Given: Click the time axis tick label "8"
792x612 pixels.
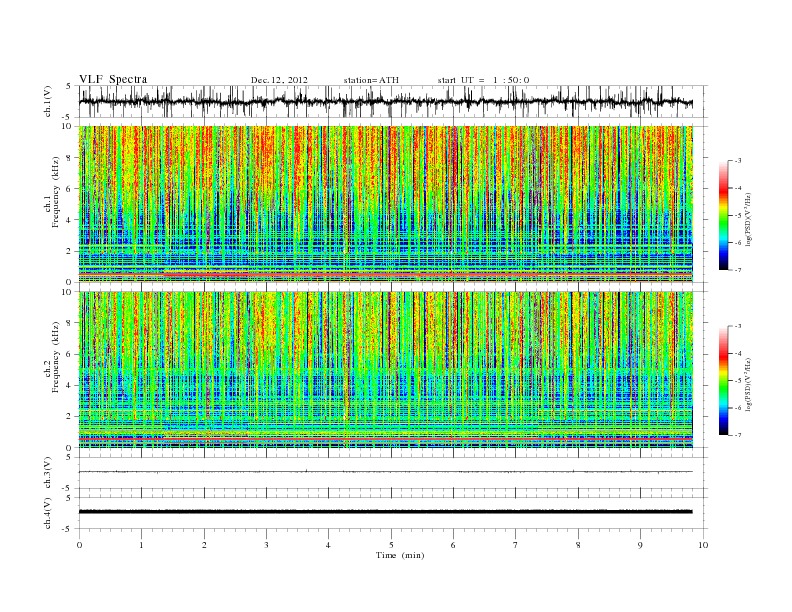Looking at the screenshot, I should tap(578, 545).
